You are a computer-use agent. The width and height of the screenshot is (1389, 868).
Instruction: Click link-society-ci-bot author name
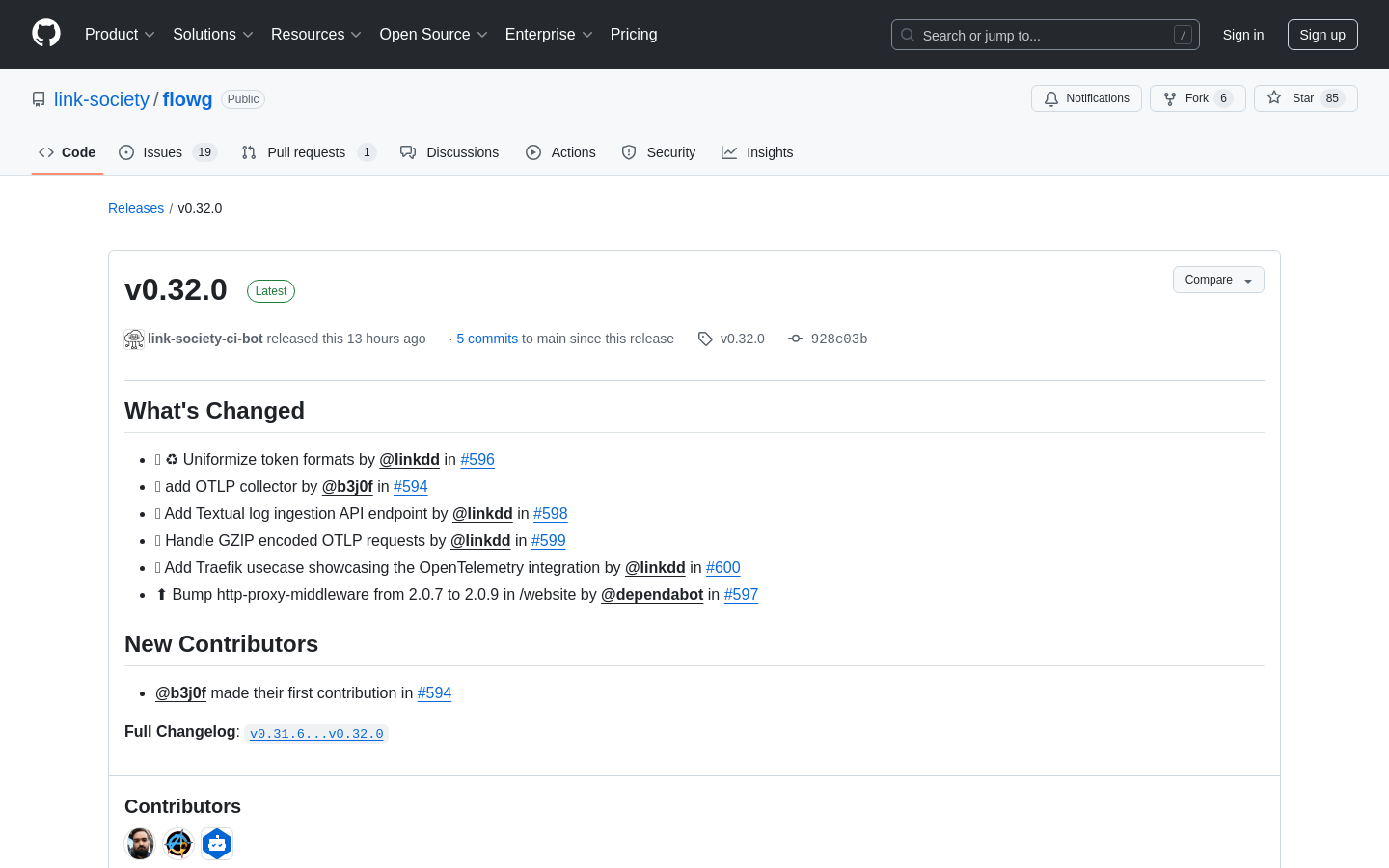205,339
